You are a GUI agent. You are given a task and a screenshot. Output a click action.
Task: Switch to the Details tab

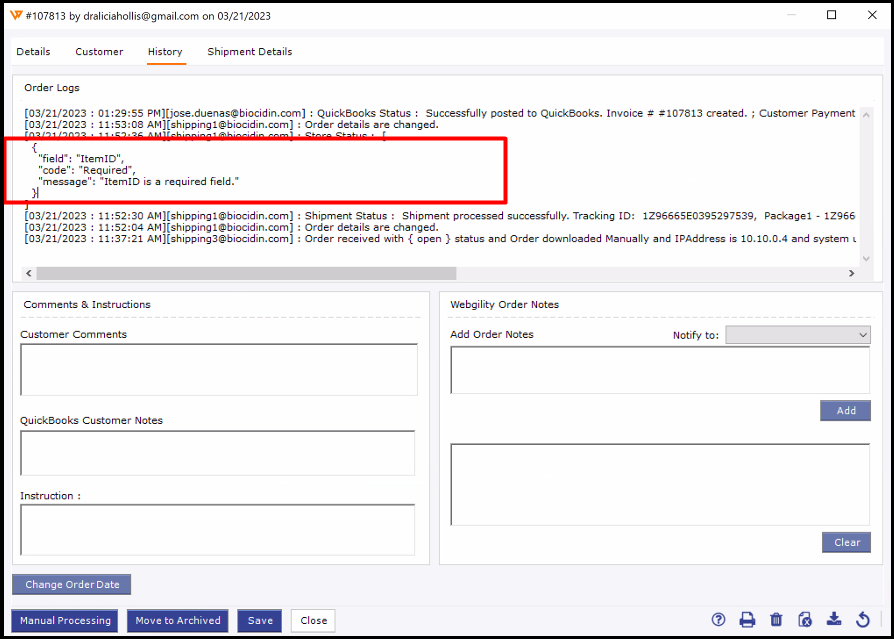33,52
